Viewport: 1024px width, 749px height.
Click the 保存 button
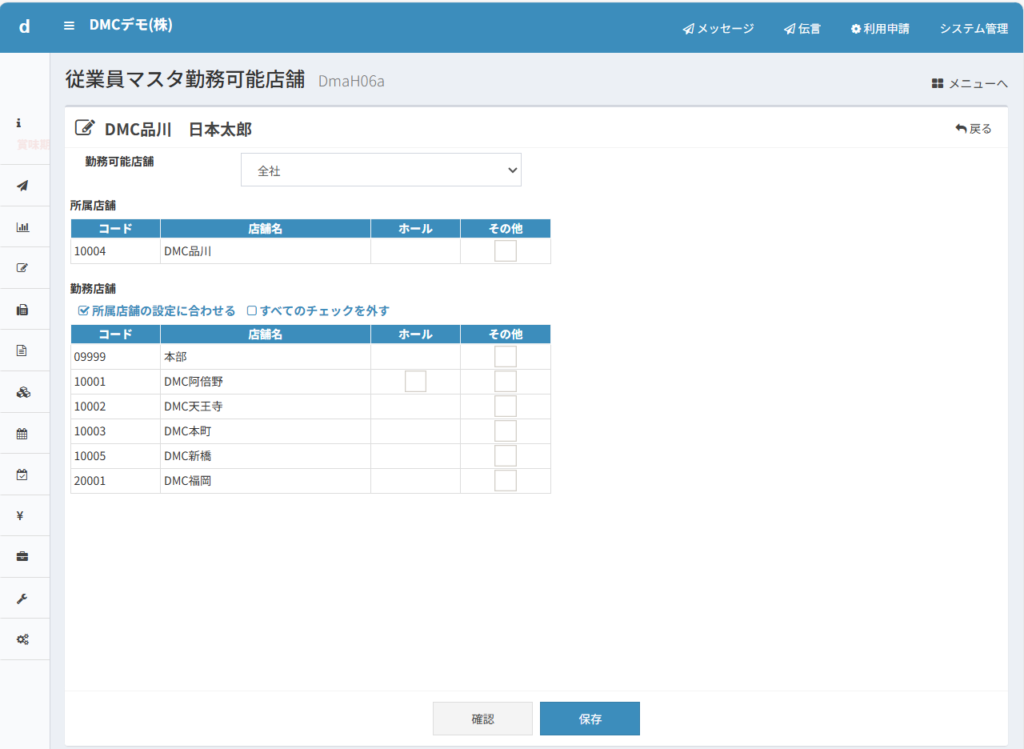pyautogui.click(x=589, y=718)
